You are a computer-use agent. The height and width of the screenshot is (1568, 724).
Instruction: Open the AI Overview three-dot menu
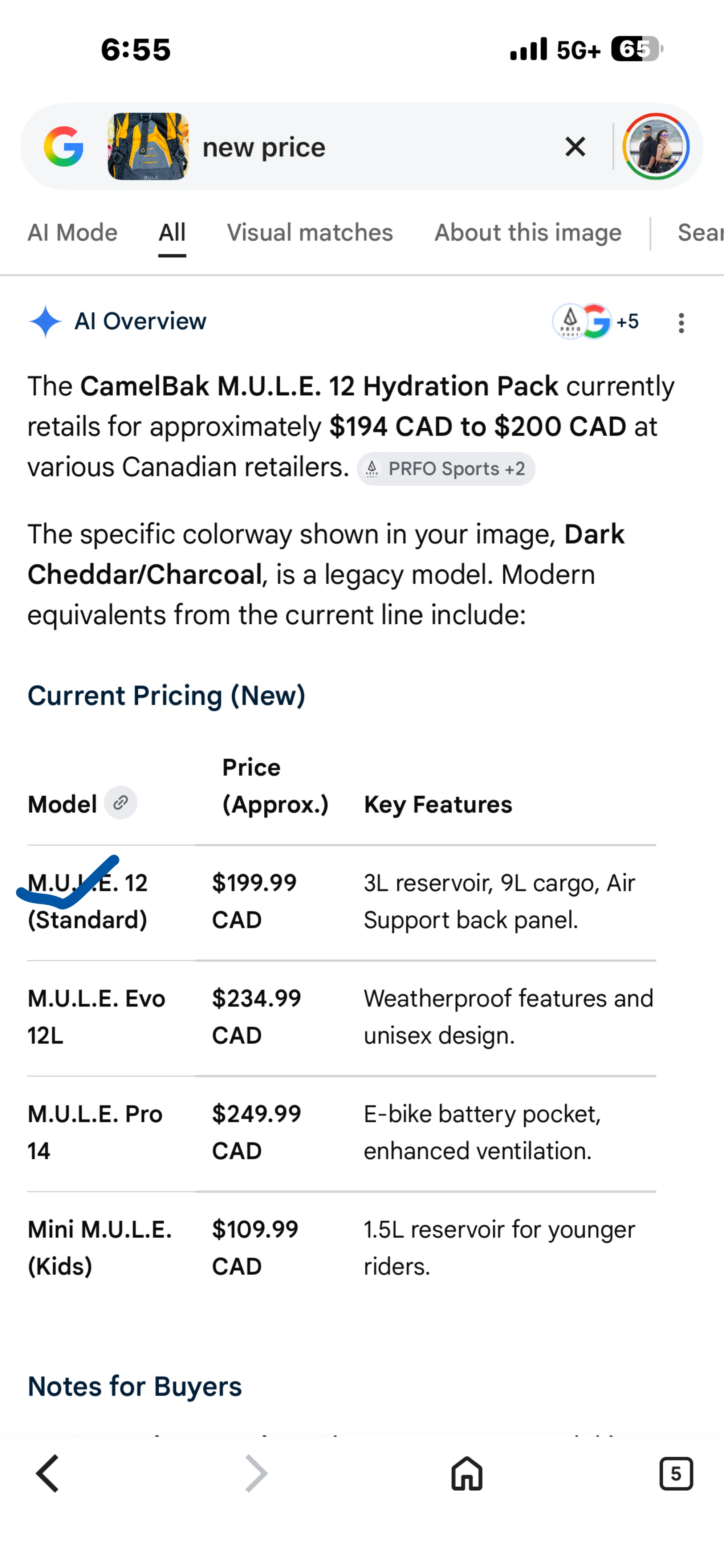coord(682,323)
